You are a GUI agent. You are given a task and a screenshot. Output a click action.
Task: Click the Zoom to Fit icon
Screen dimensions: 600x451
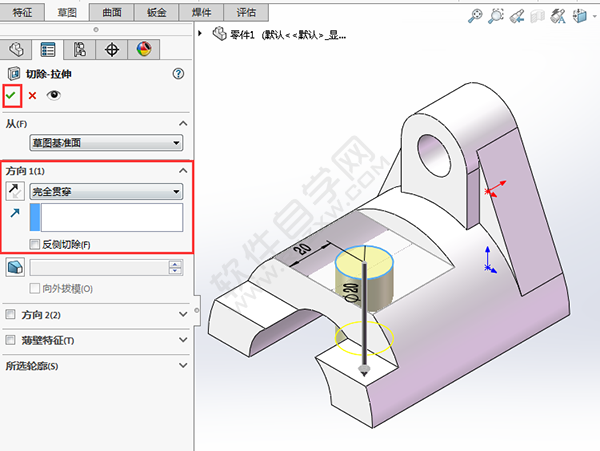[x=475, y=16]
